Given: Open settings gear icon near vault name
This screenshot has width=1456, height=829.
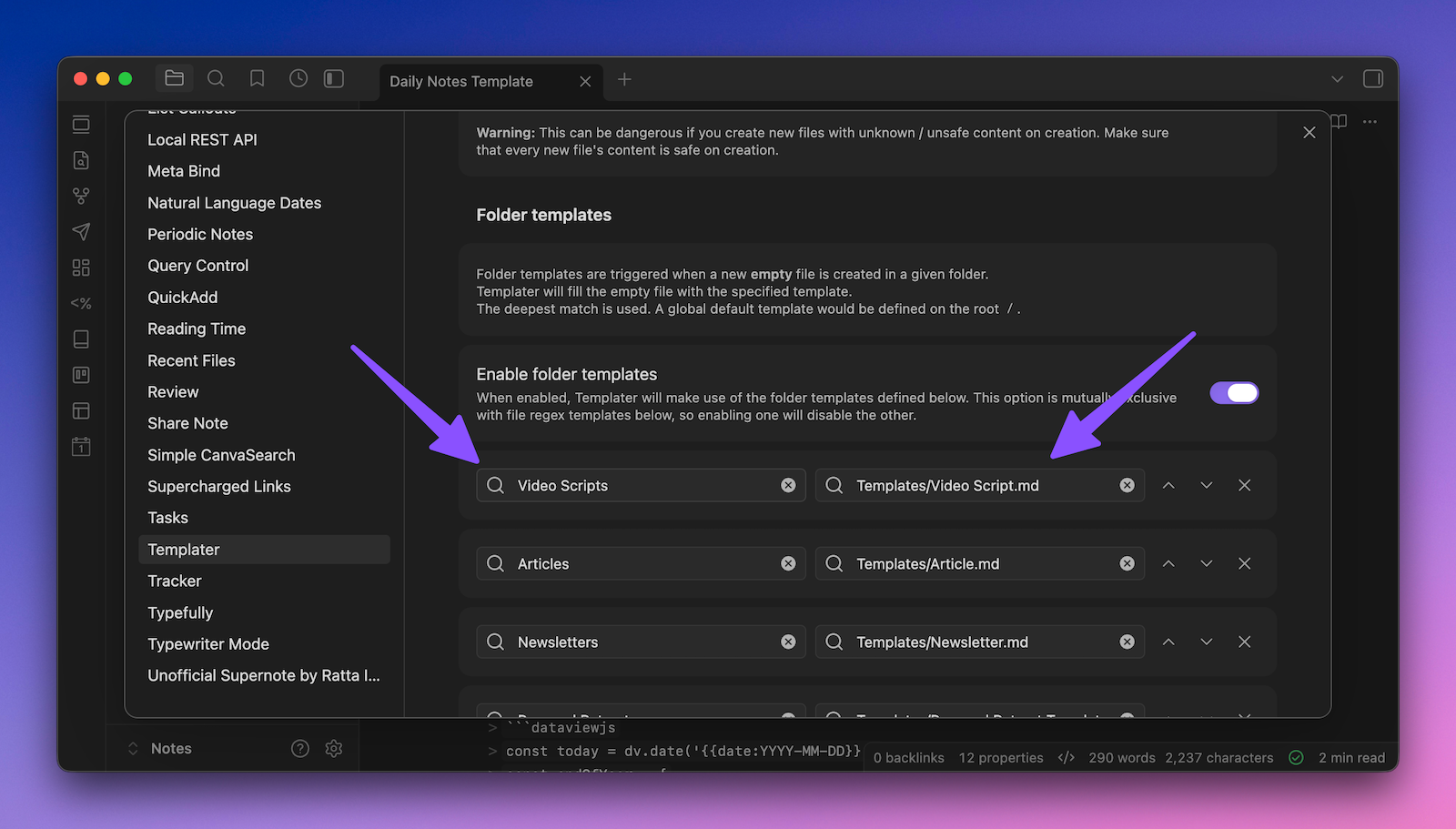Looking at the screenshot, I should coord(334,748).
